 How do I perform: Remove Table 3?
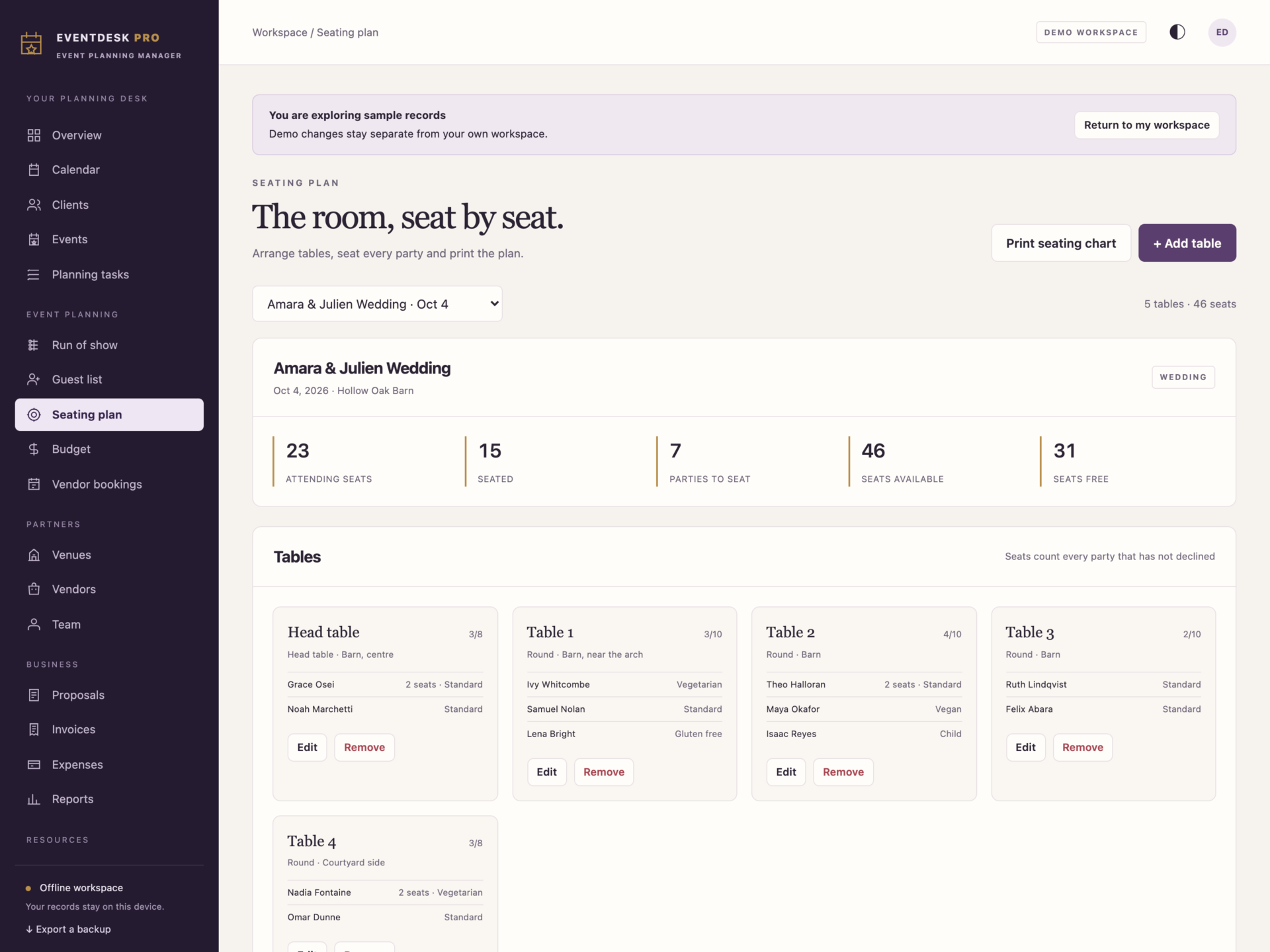(1082, 748)
